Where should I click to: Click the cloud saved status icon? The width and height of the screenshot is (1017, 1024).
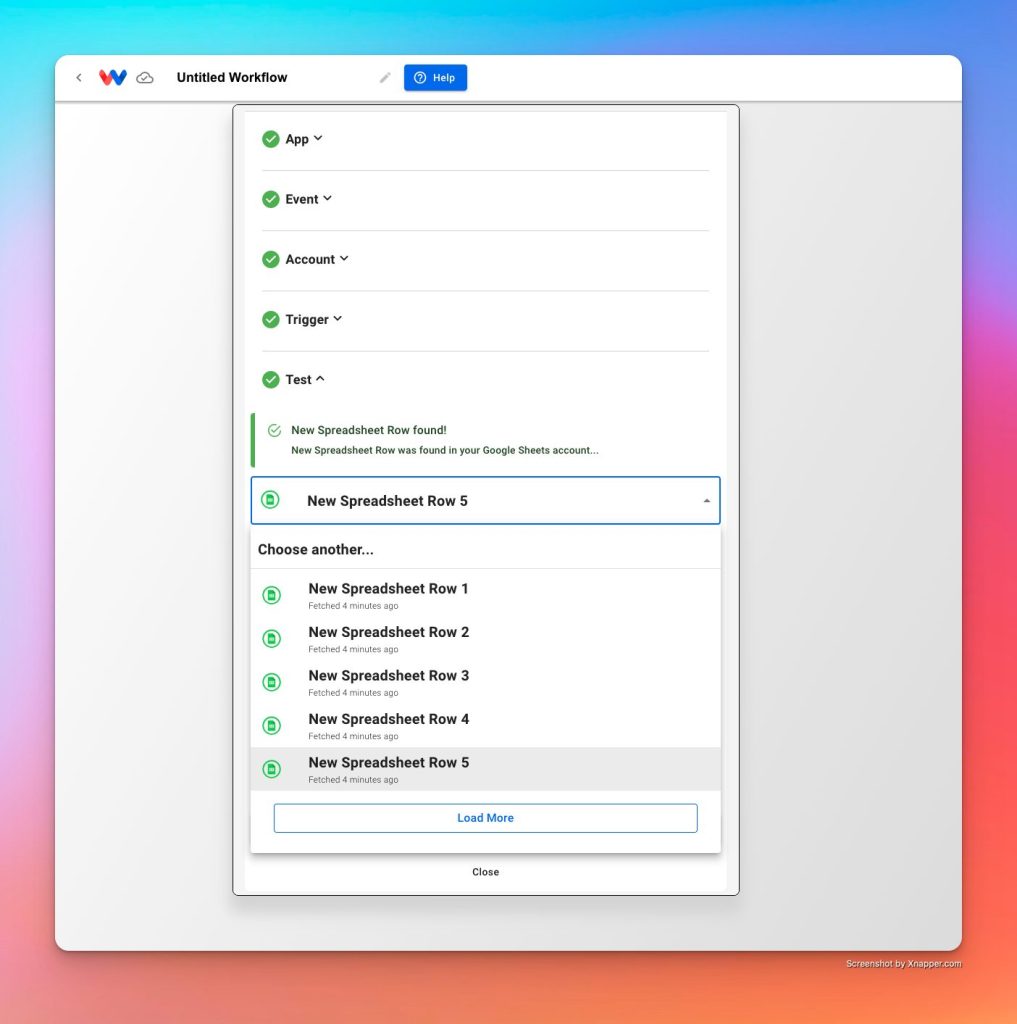point(145,78)
